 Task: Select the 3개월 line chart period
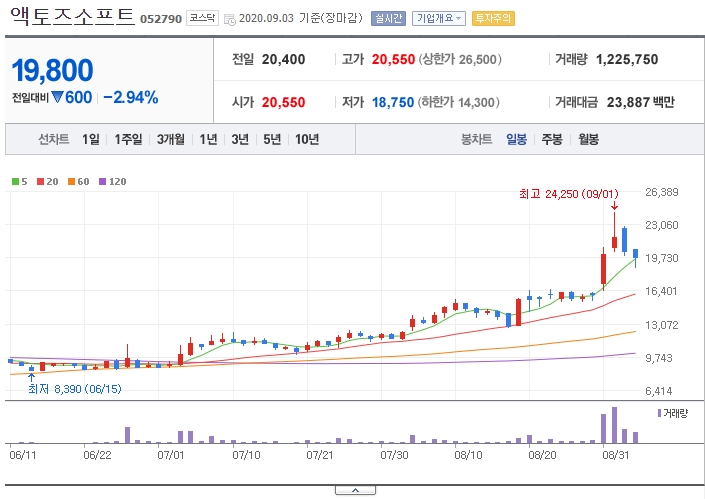tap(171, 139)
